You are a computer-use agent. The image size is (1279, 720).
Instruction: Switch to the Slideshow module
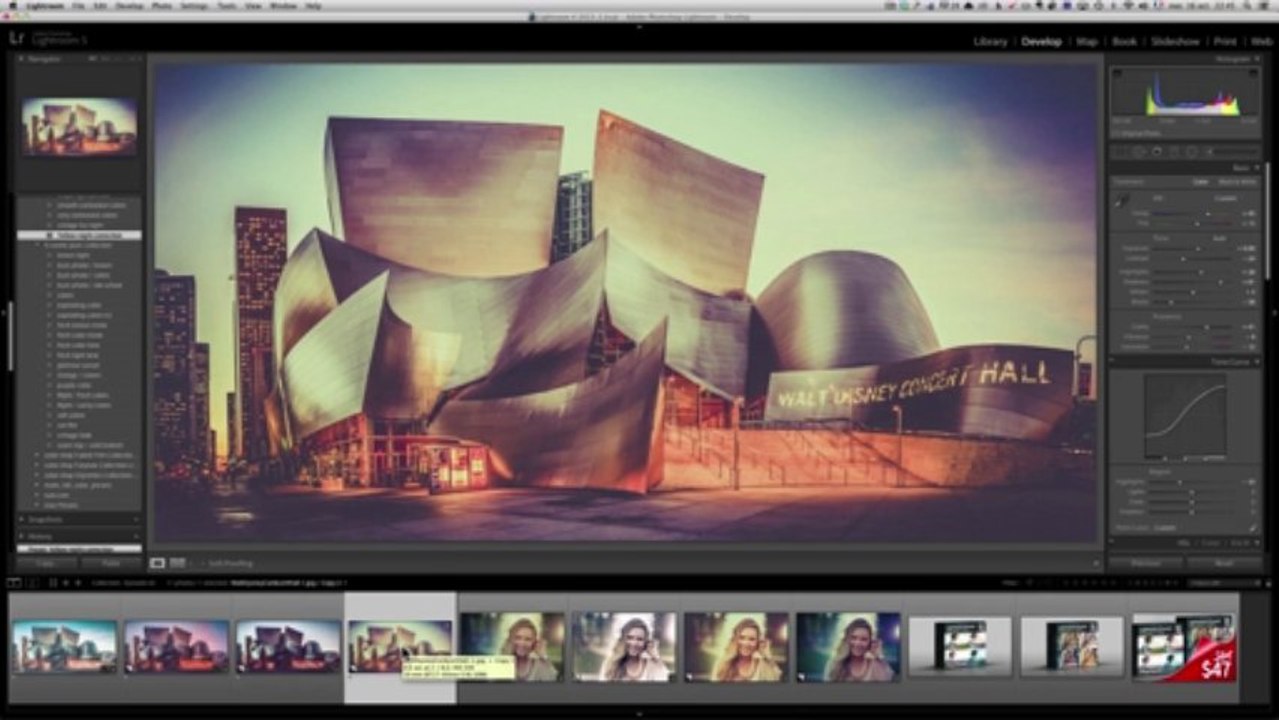(1175, 42)
